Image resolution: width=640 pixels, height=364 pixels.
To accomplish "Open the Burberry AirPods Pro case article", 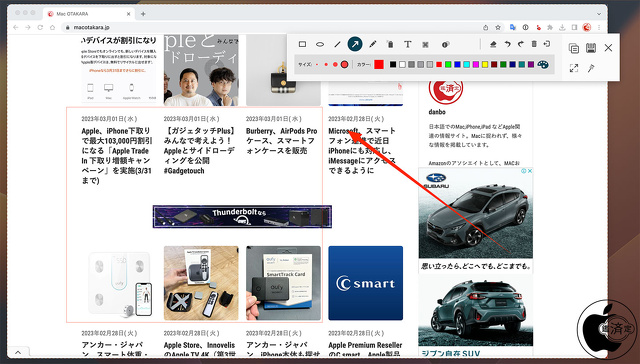I will (281, 141).
